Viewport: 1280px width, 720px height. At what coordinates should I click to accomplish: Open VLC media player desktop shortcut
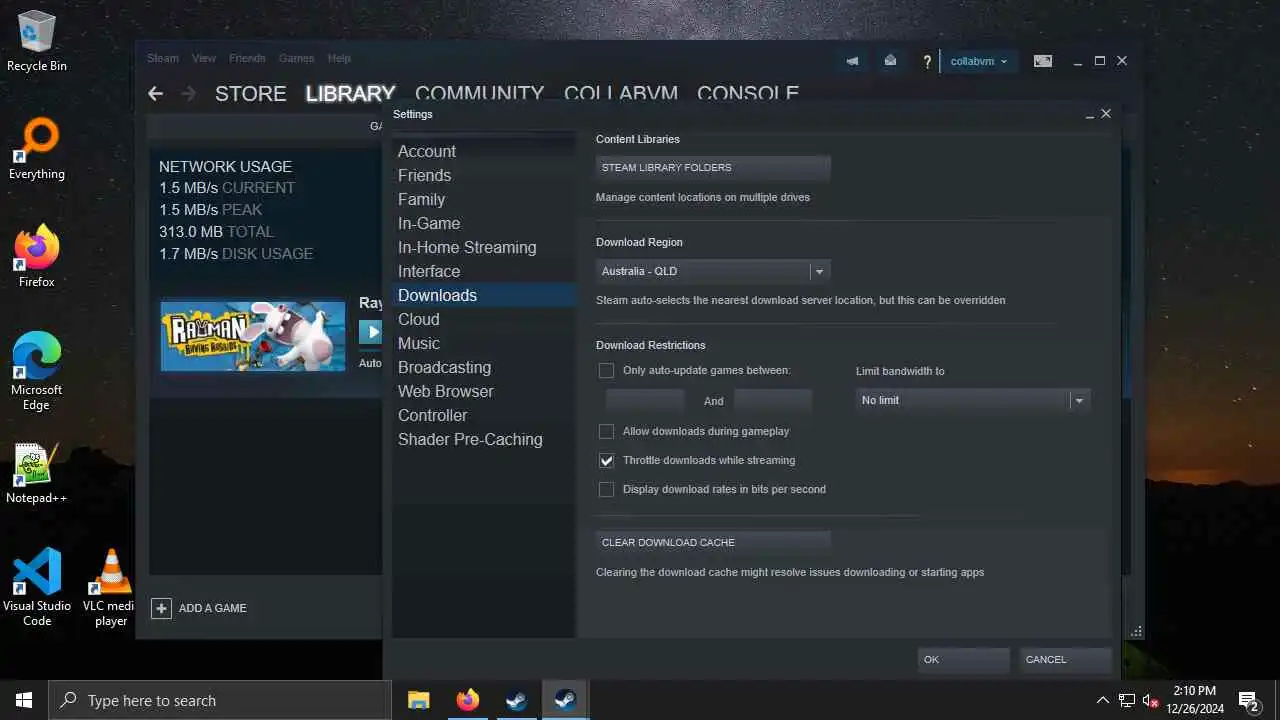[x=110, y=588]
